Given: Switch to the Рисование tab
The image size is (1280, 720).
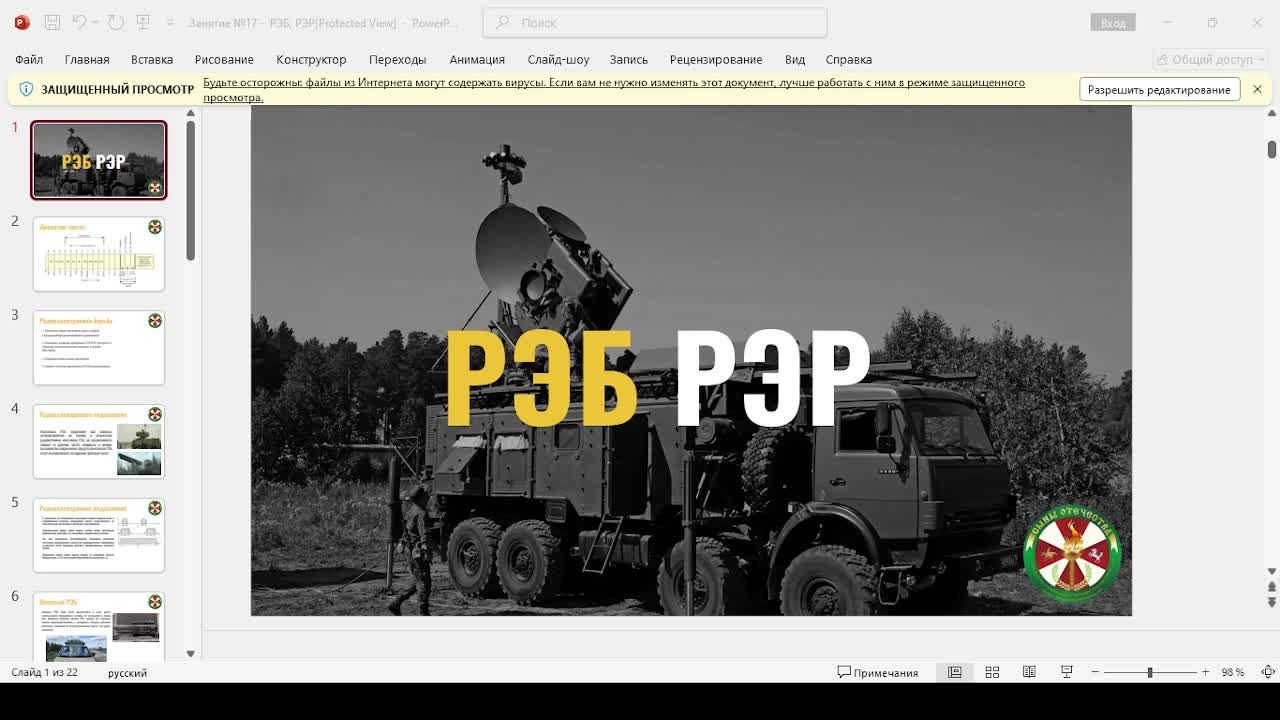Looking at the screenshot, I should (224, 59).
